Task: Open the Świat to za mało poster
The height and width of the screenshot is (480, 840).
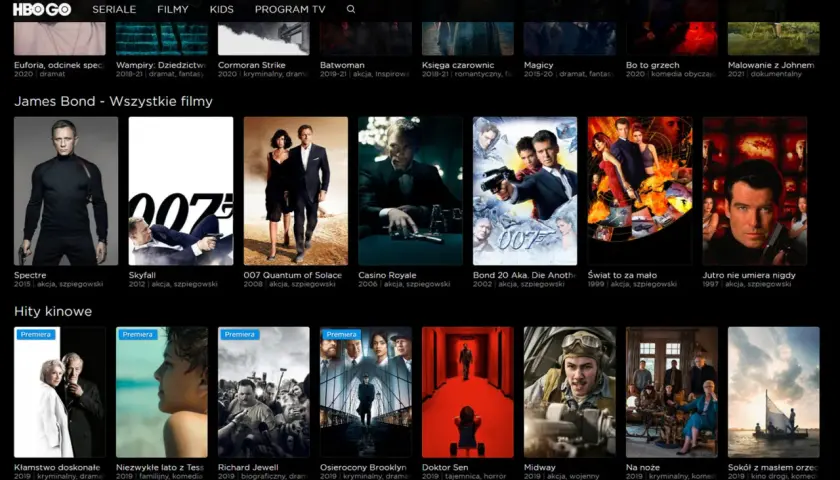Action: pos(640,191)
